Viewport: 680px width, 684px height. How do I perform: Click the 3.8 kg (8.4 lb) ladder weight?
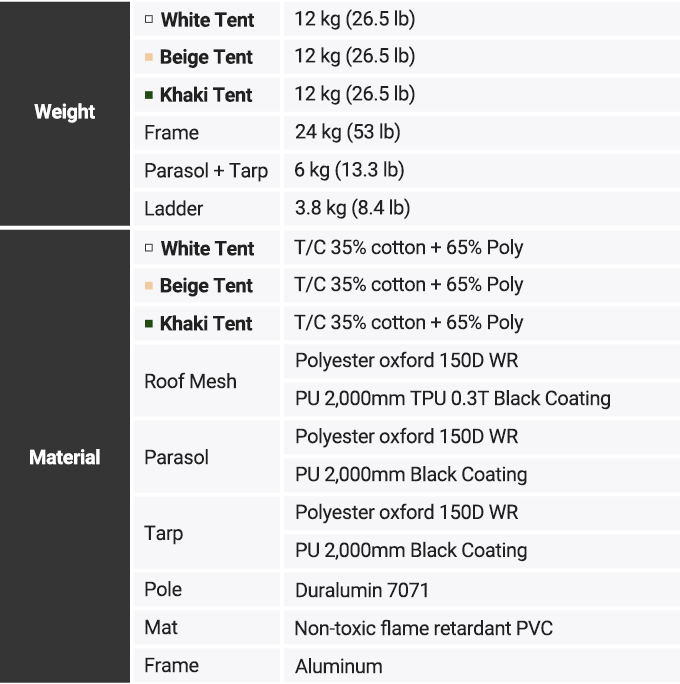coord(352,208)
